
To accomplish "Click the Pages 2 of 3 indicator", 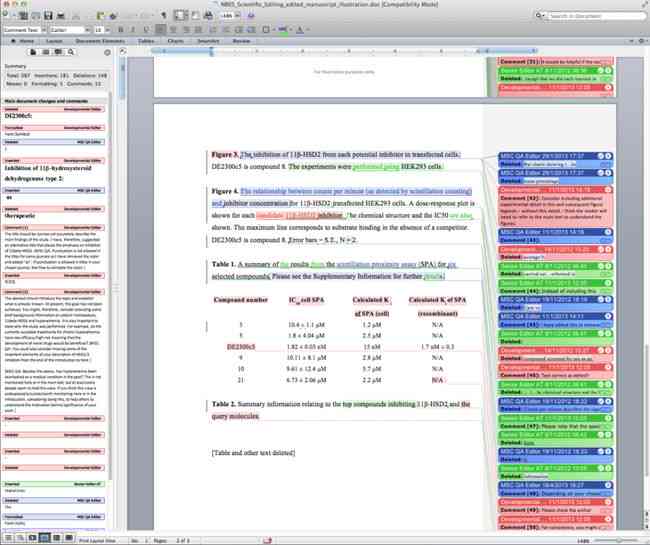I will (172, 540).
